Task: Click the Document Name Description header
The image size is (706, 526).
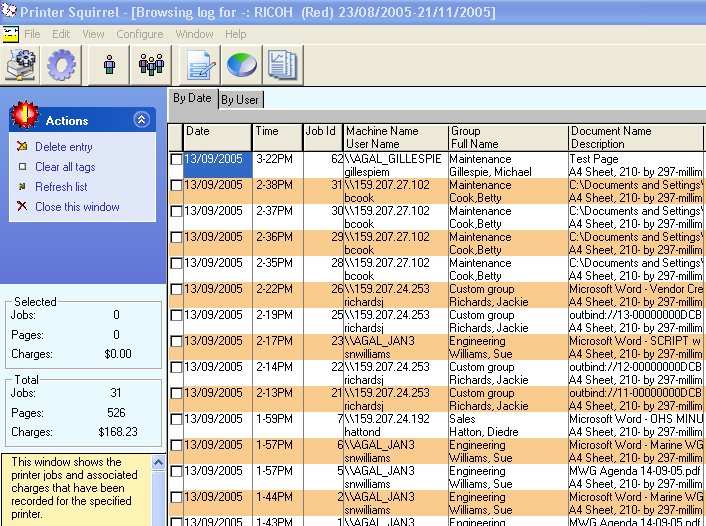Action: pyautogui.click(x=636, y=137)
